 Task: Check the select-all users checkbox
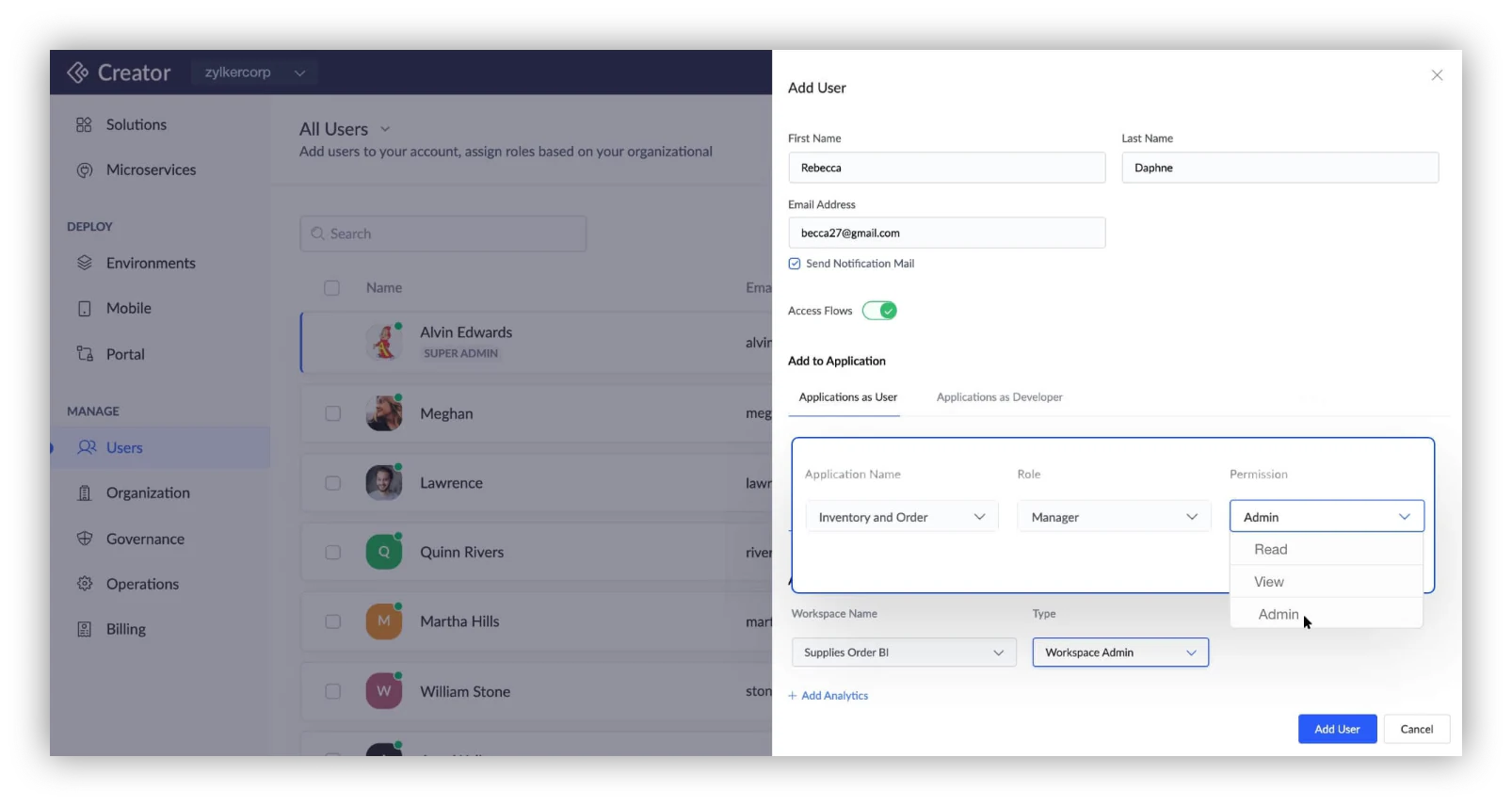(331, 288)
